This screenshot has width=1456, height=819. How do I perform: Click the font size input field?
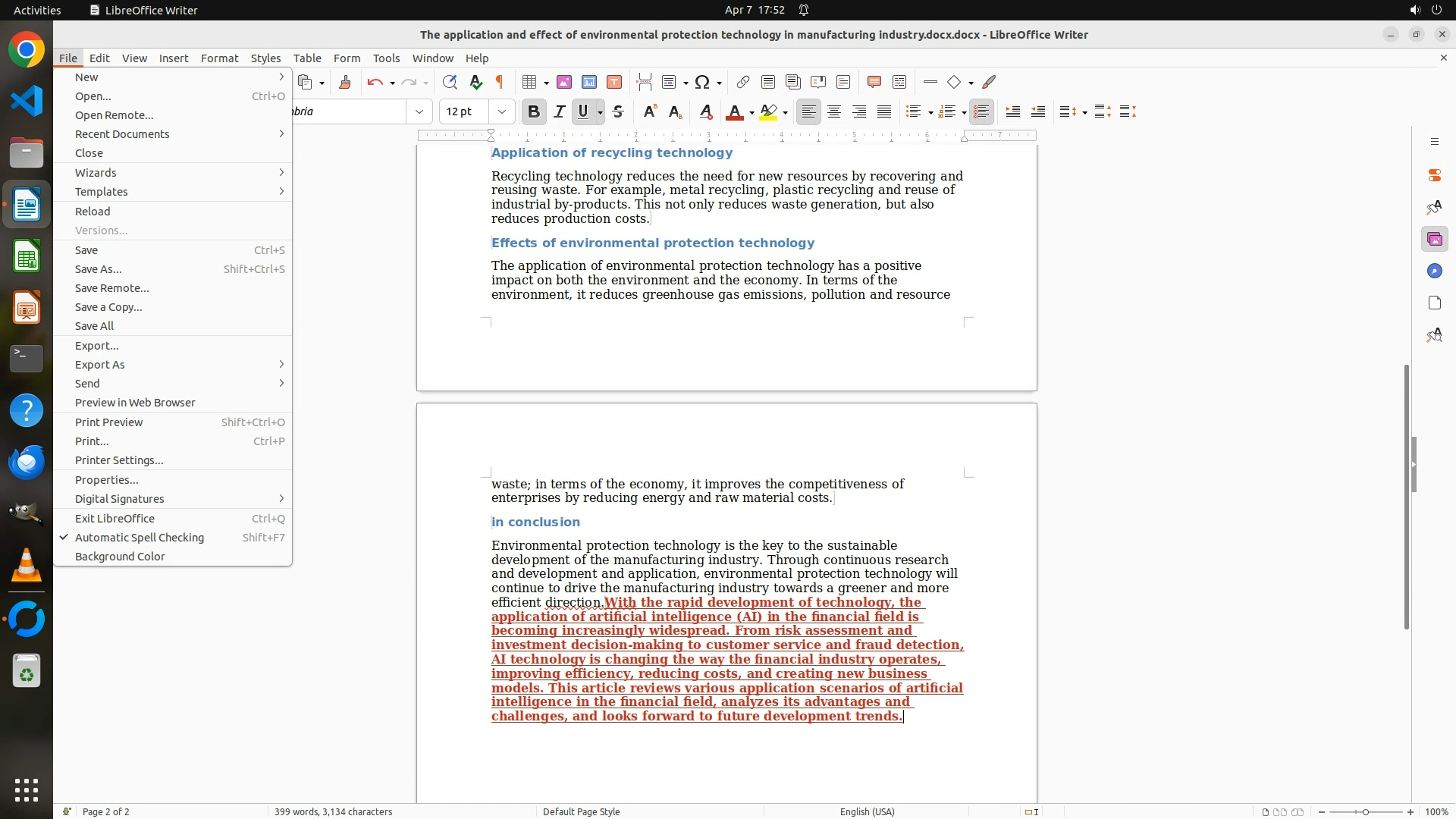[x=464, y=111]
